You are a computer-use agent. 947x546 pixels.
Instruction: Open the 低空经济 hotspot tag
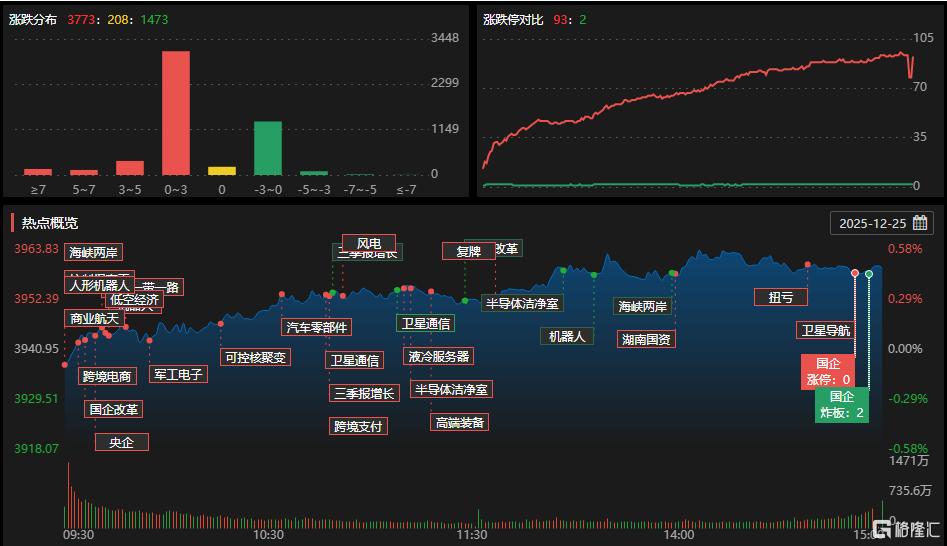pos(134,299)
